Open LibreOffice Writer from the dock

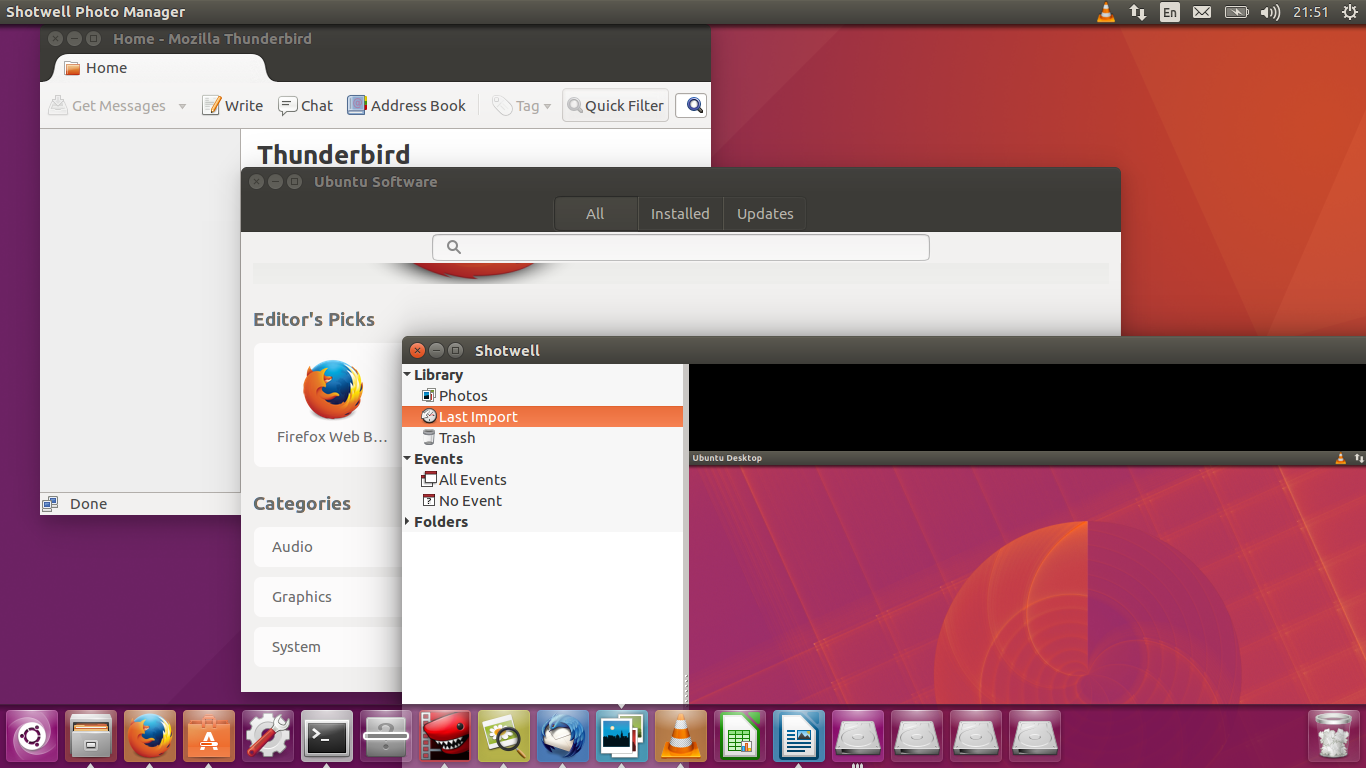point(799,737)
